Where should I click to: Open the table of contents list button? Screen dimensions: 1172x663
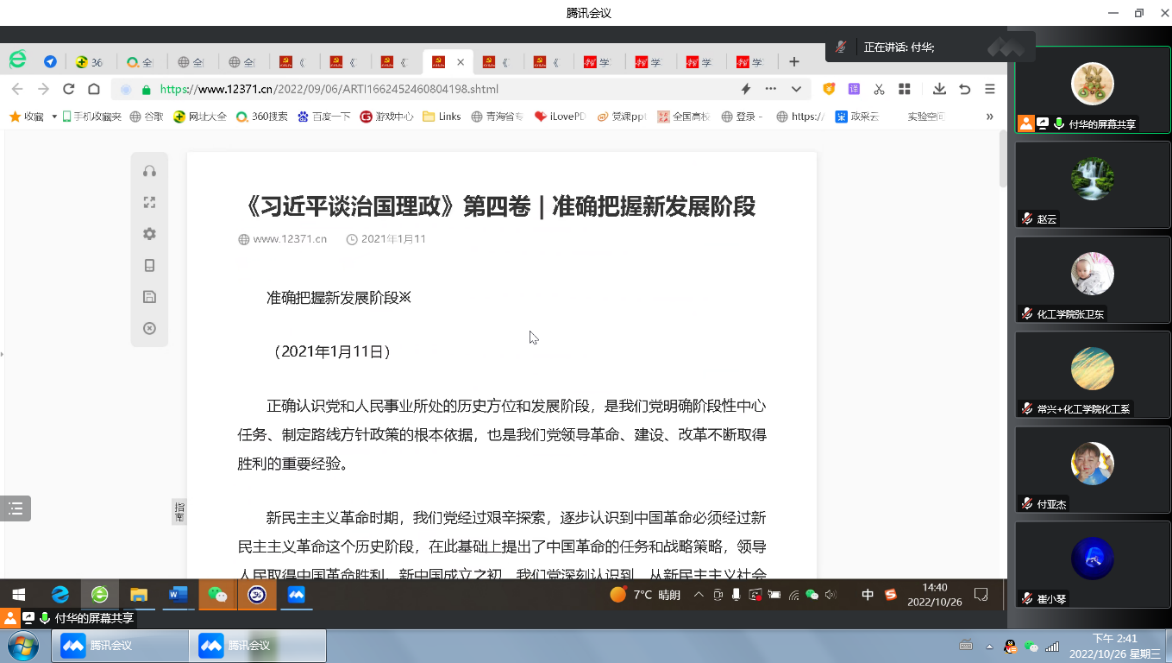[x=15, y=508]
